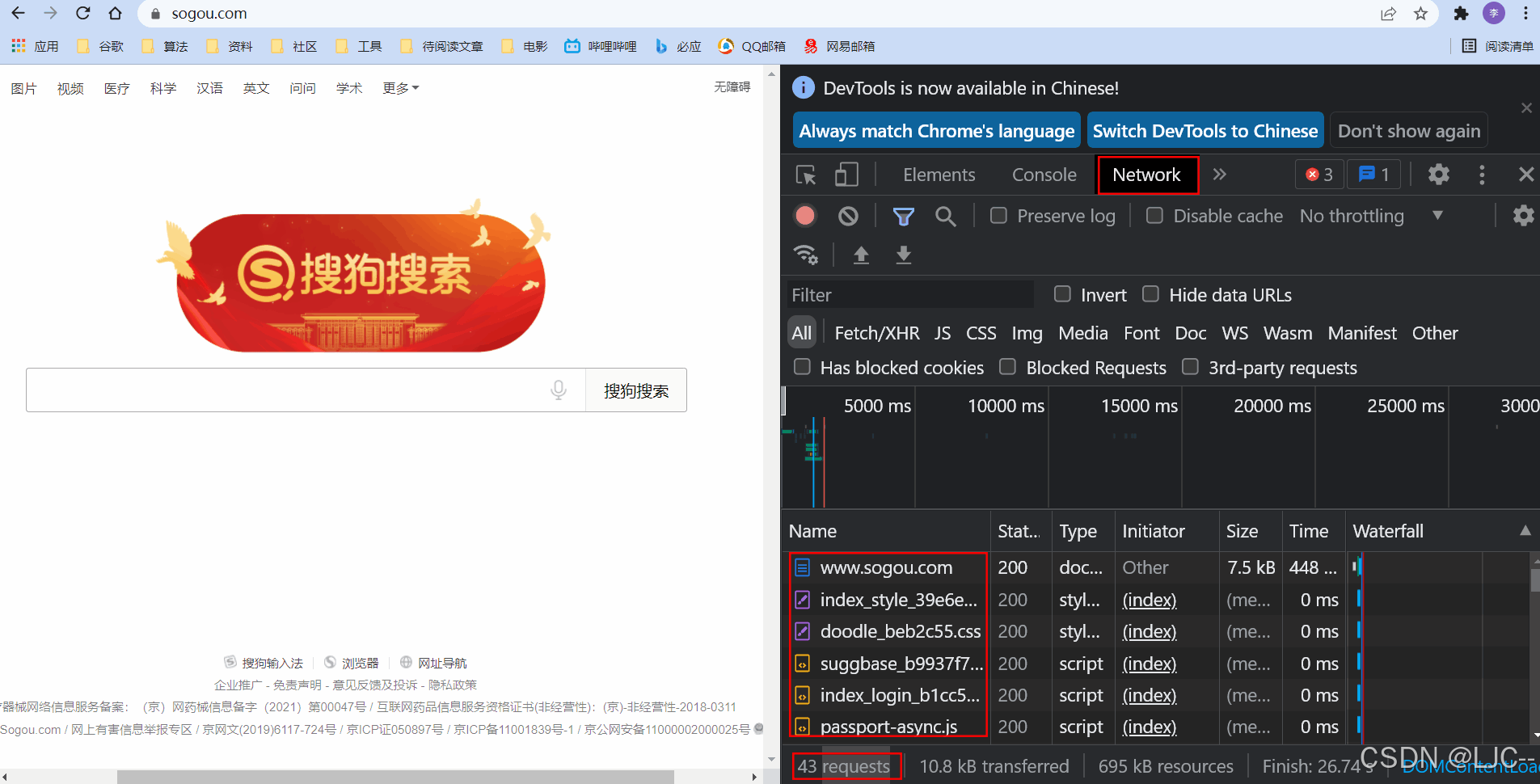Click the 搜狗搜索 search button
The height and width of the screenshot is (784, 1540).
(636, 390)
